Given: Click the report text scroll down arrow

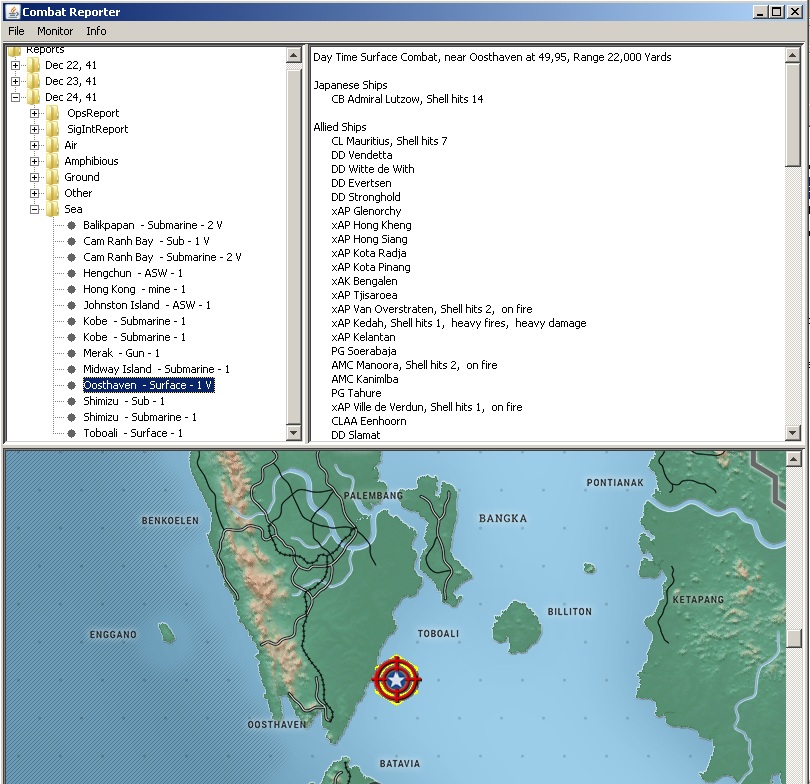Looking at the screenshot, I should tap(793, 433).
